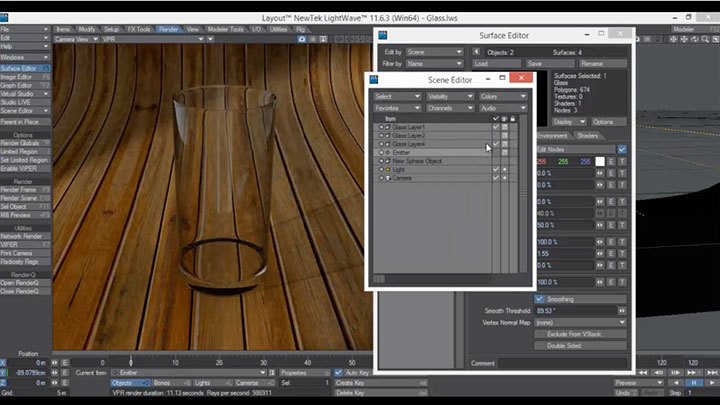The height and width of the screenshot is (405, 720).
Task: Jump to last frame with the end button
Action: [x=712, y=373]
